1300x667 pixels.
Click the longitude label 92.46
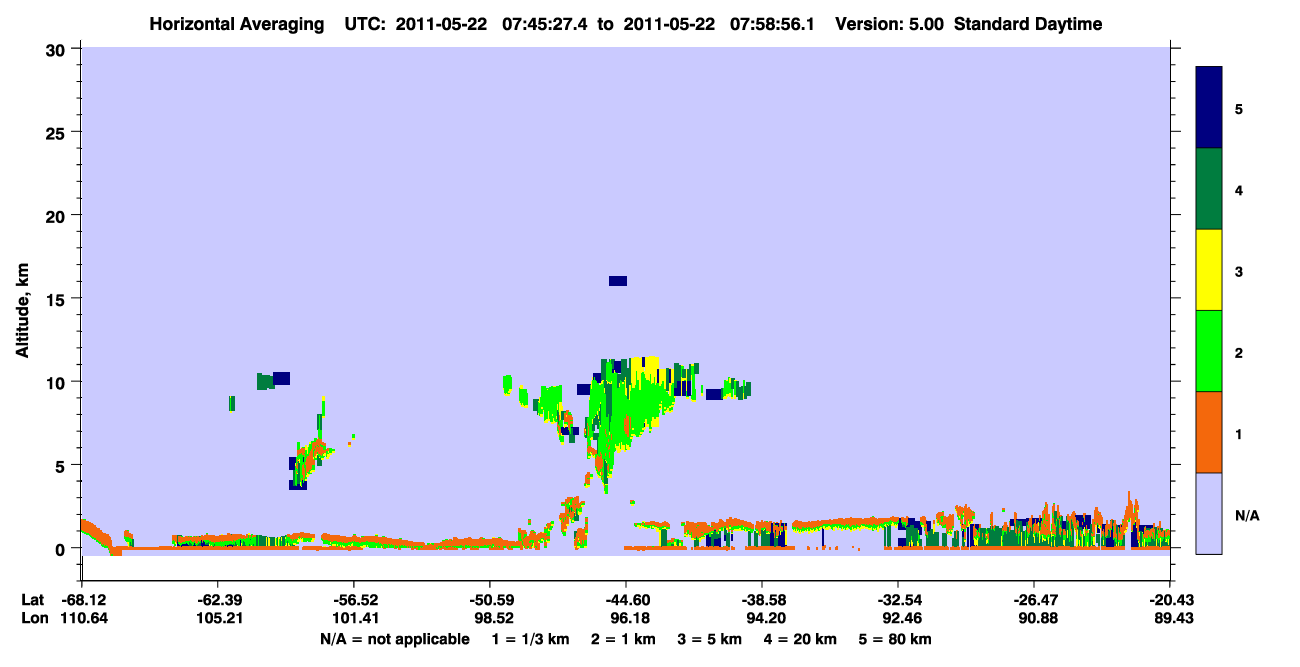coord(898,619)
